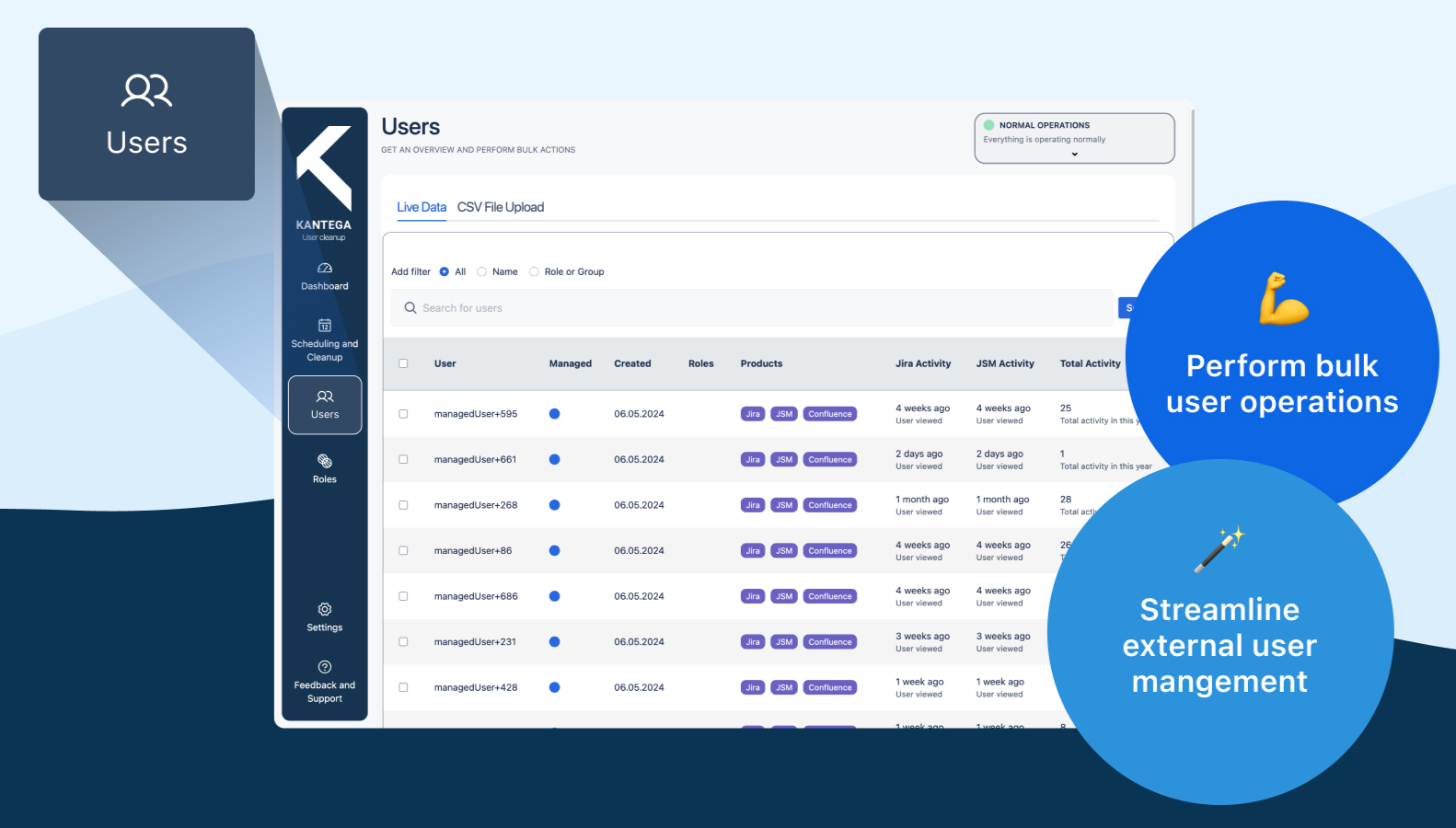Check the box for managedUser+428

pos(403,687)
